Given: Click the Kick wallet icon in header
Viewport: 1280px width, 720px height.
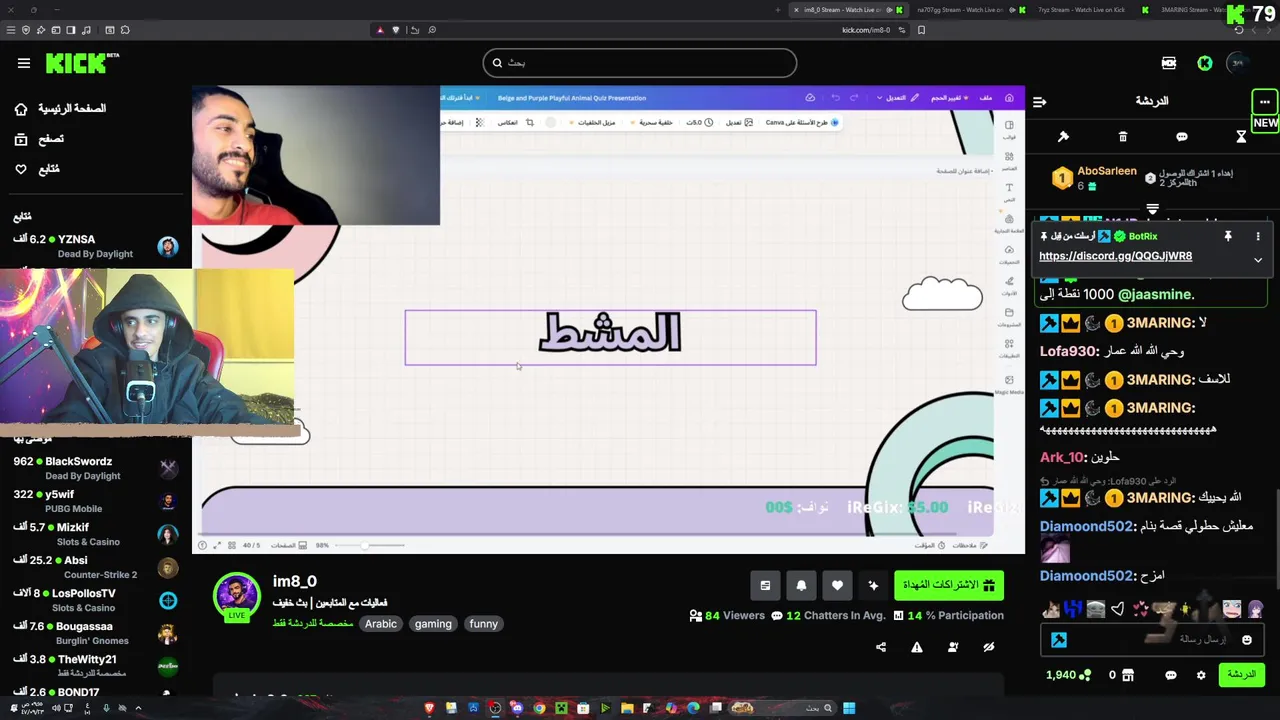Looking at the screenshot, I should pos(1168,63).
